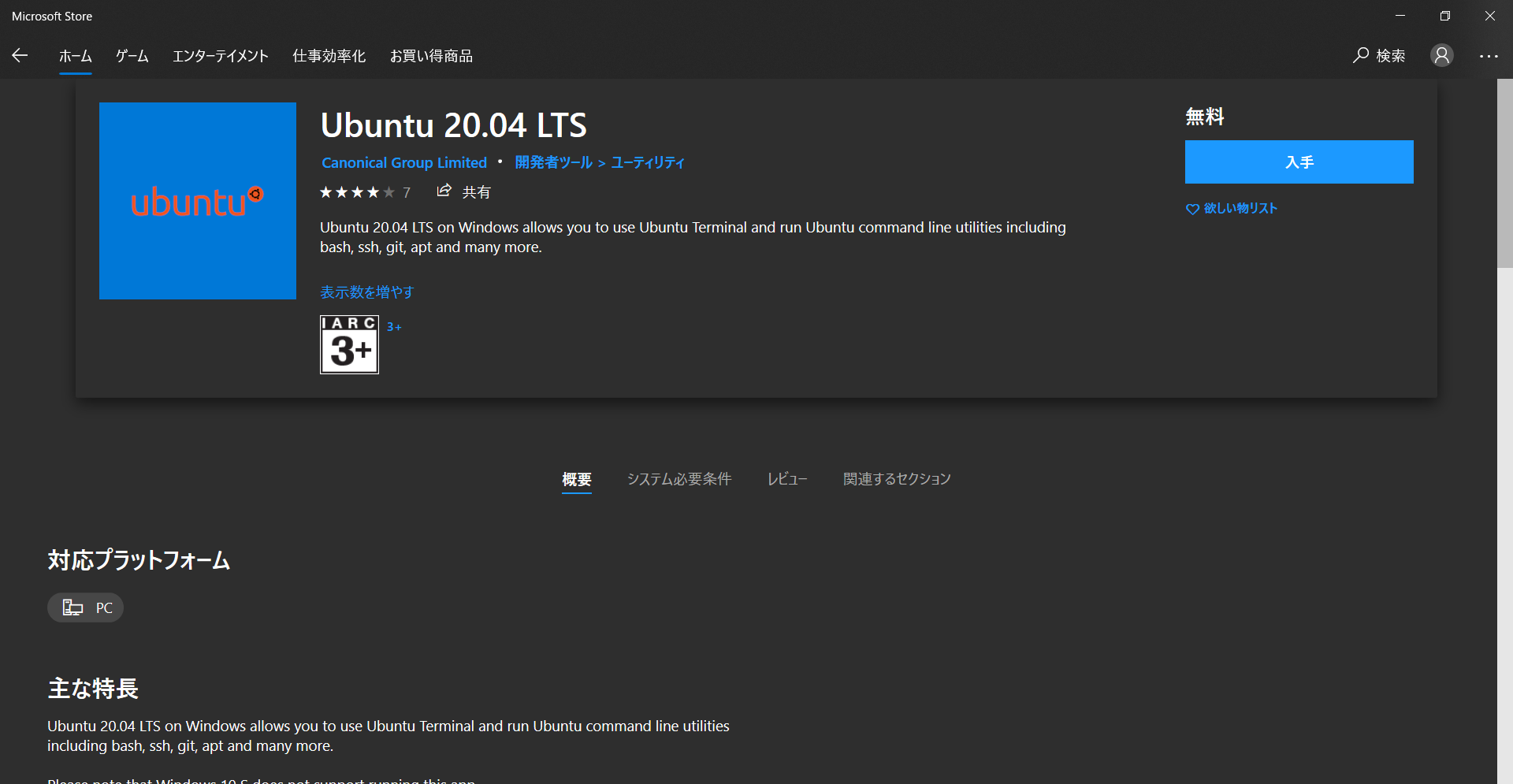Viewport: 1513px width, 784px height.
Task: Click the star rating row
Action: [357, 192]
